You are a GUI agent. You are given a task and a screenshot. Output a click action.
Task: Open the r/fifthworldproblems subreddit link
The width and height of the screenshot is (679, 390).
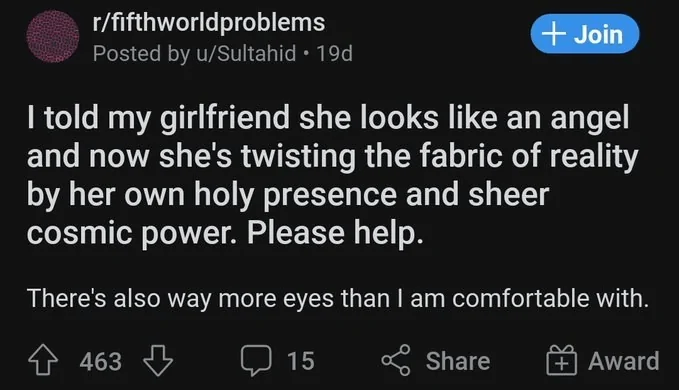pos(209,22)
